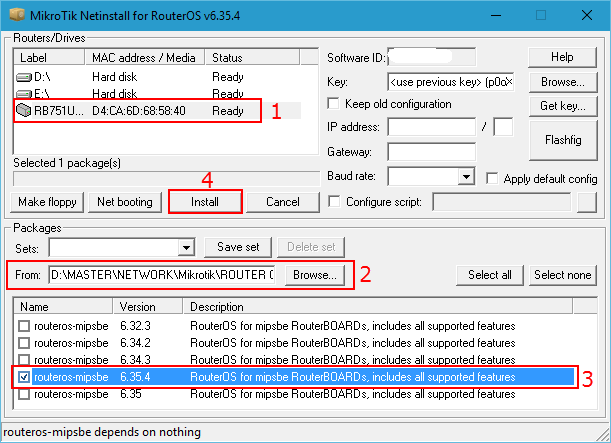The height and width of the screenshot is (443, 611).
Task: Click the RB751U router device icon
Action: (x=23, y=111)
